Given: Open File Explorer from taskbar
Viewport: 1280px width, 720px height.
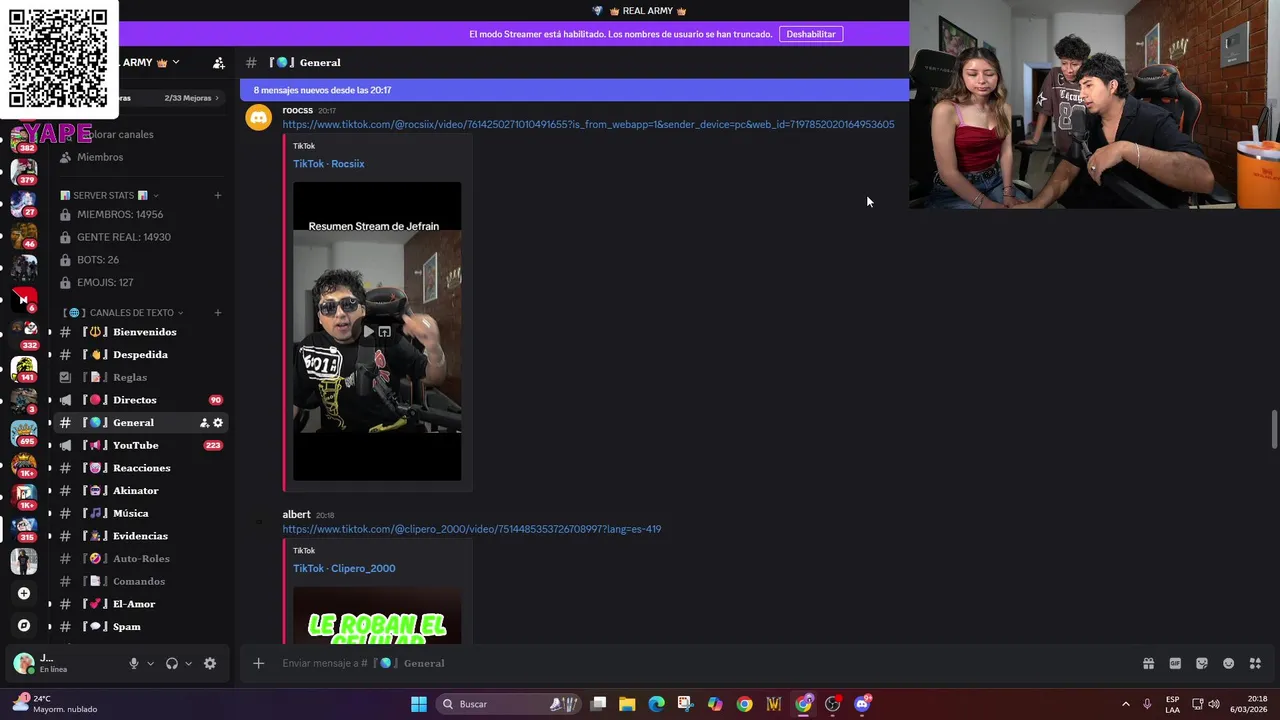Looking at the screenshot, I should tap(627, 704).
